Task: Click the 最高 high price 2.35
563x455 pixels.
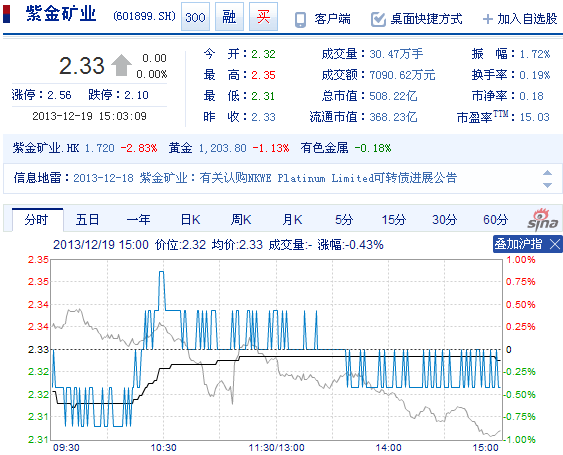Action: coord(263,75)
